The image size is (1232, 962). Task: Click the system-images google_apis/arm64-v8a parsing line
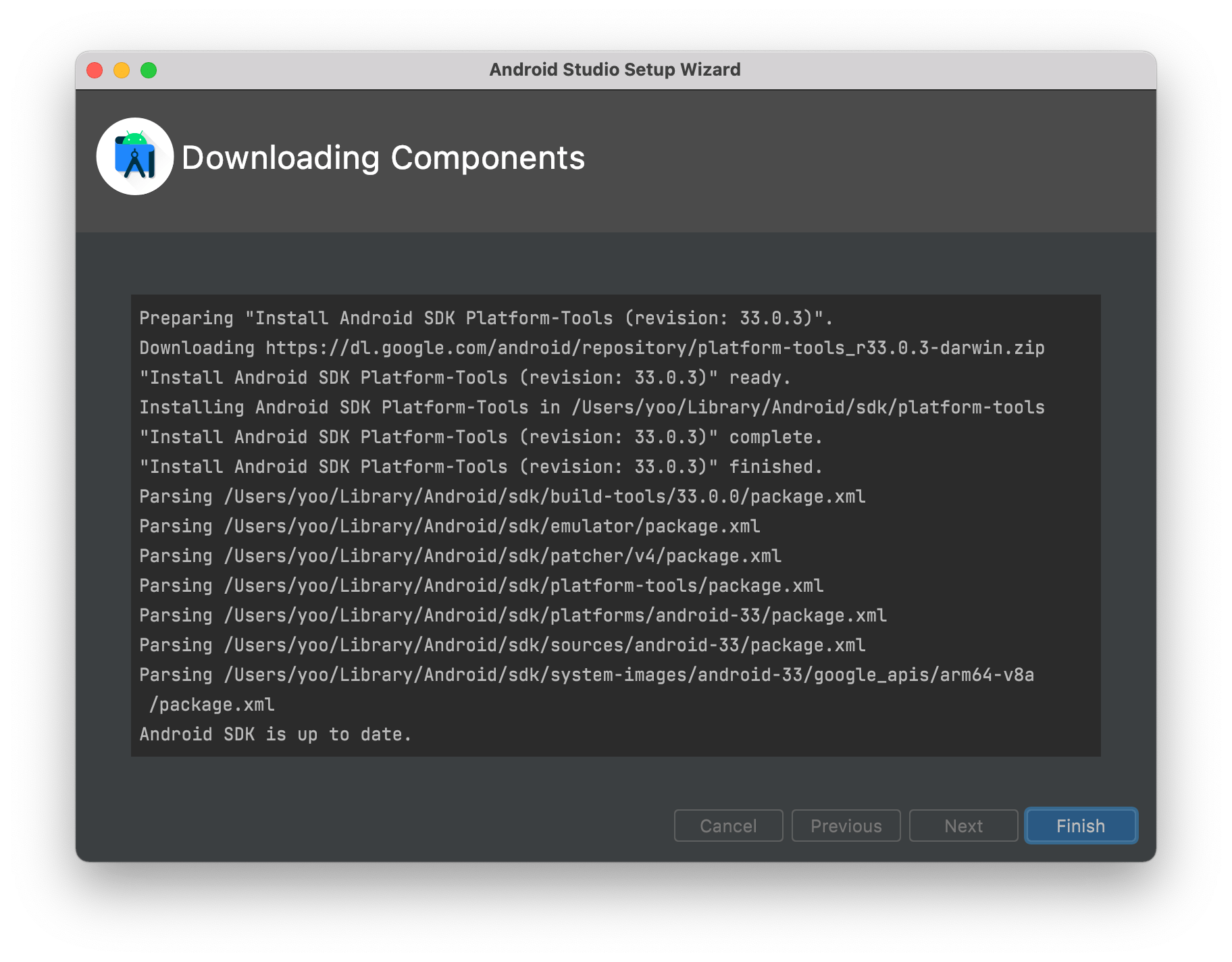pyautogui.click(x=586, y=690)
